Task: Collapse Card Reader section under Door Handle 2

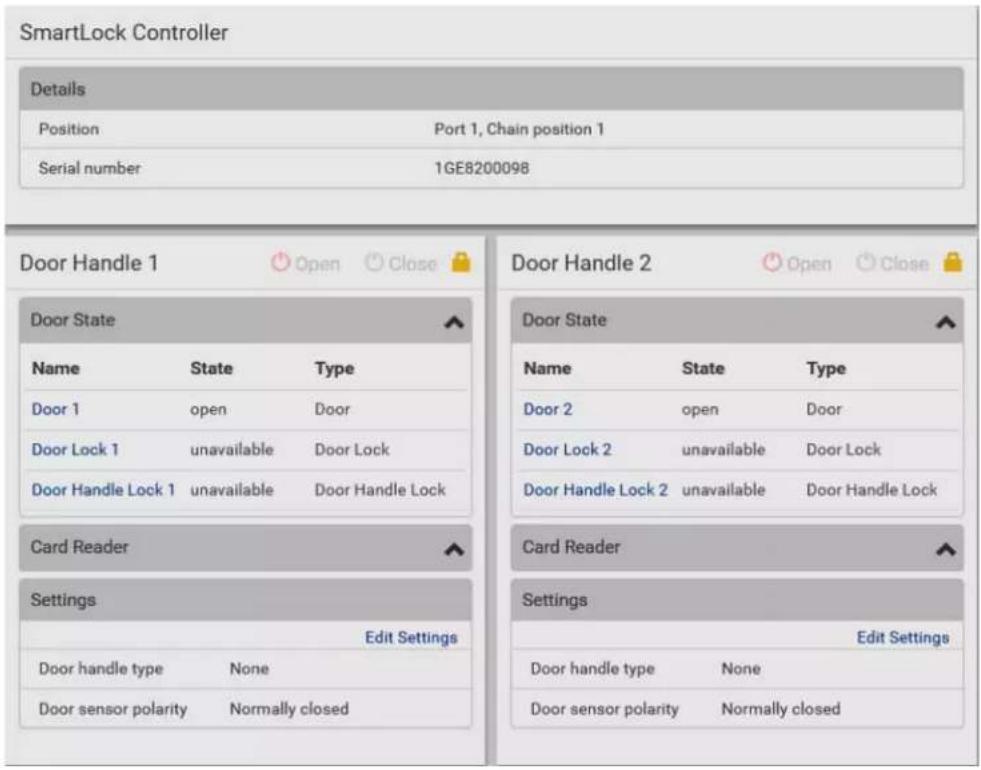Action: pyautogui.click(x=946, y=550)
